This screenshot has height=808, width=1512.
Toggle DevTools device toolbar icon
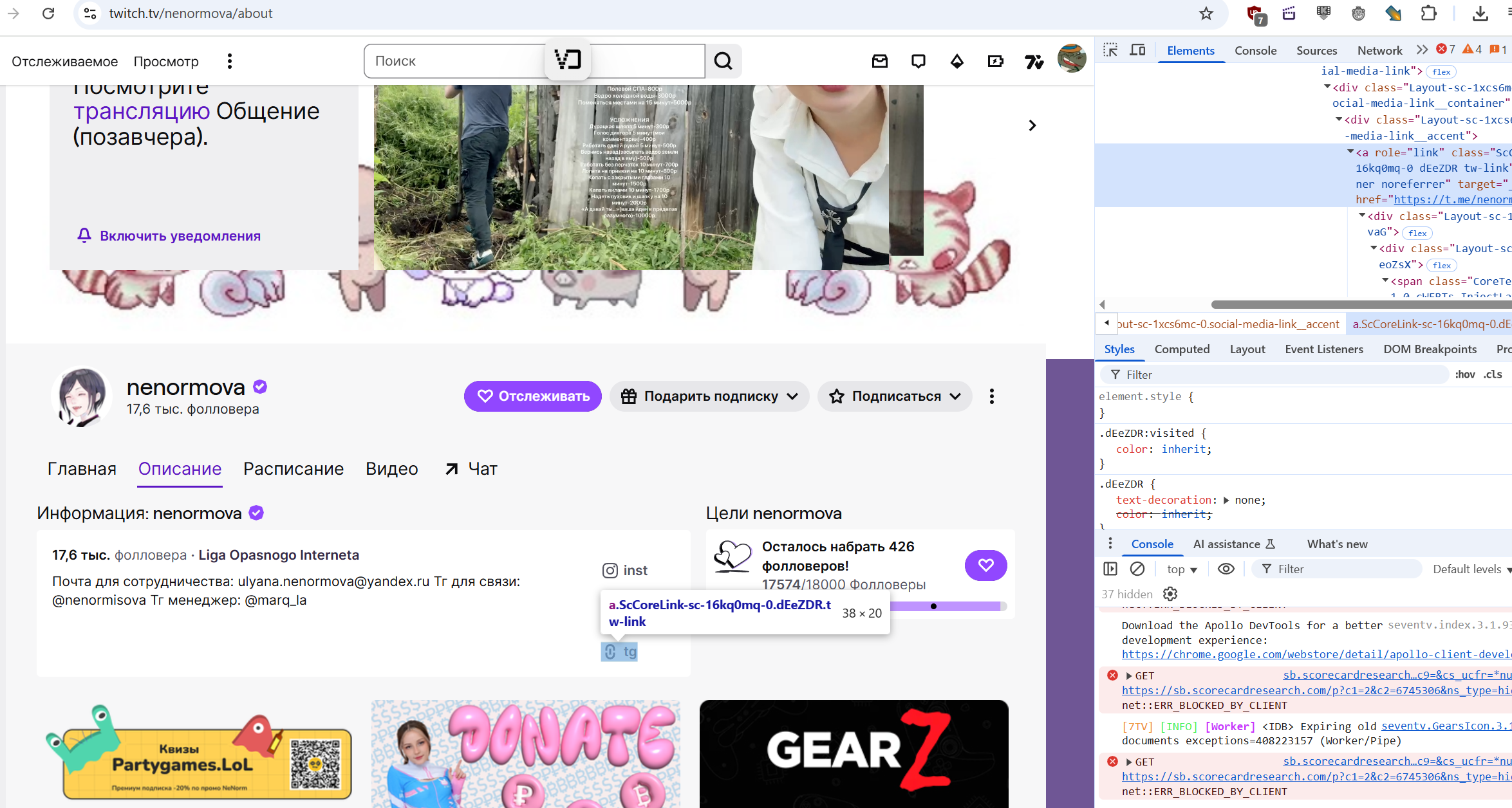pyautogui.click(x=1138, y=50)
